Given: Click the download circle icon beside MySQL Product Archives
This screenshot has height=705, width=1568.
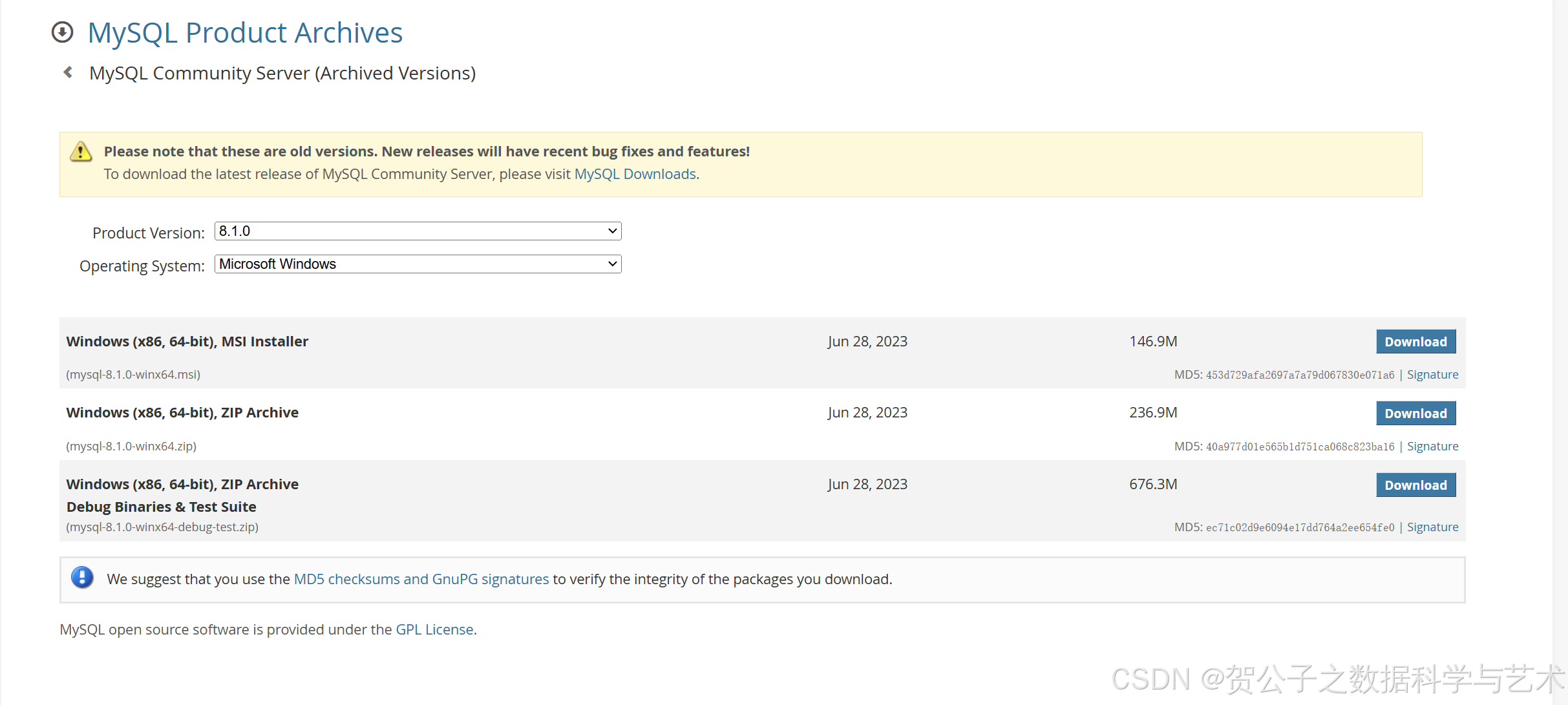Looking at the screenshot, I should (63, 32).
